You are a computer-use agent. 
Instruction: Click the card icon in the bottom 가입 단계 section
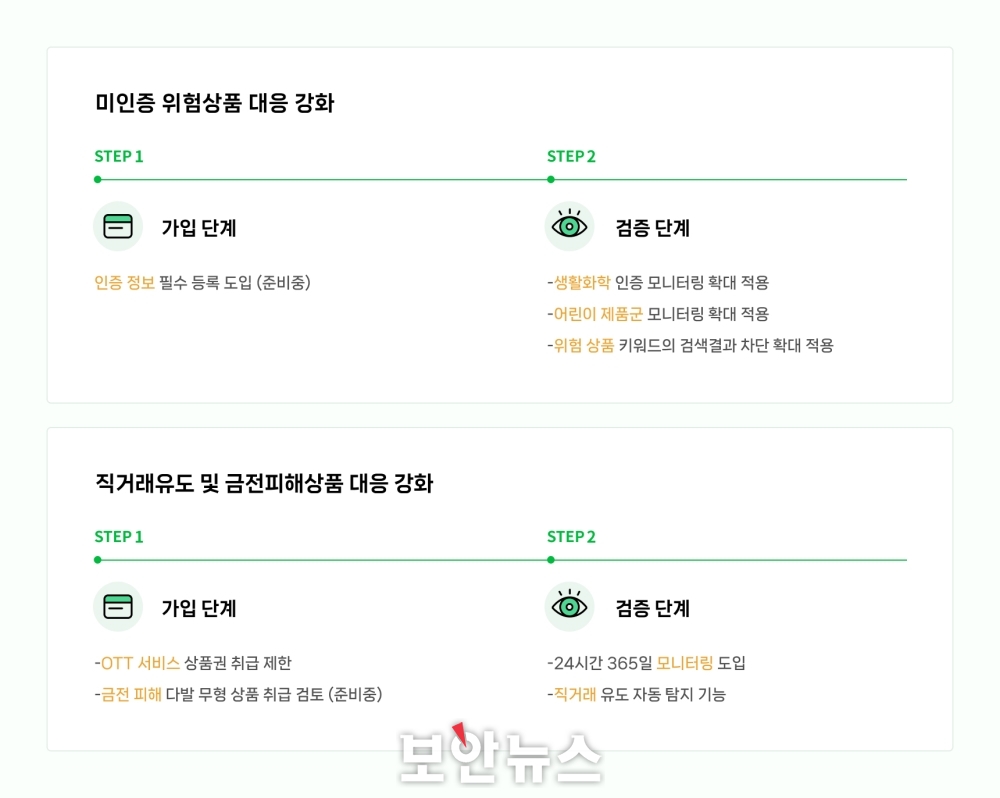pos(118,607)
